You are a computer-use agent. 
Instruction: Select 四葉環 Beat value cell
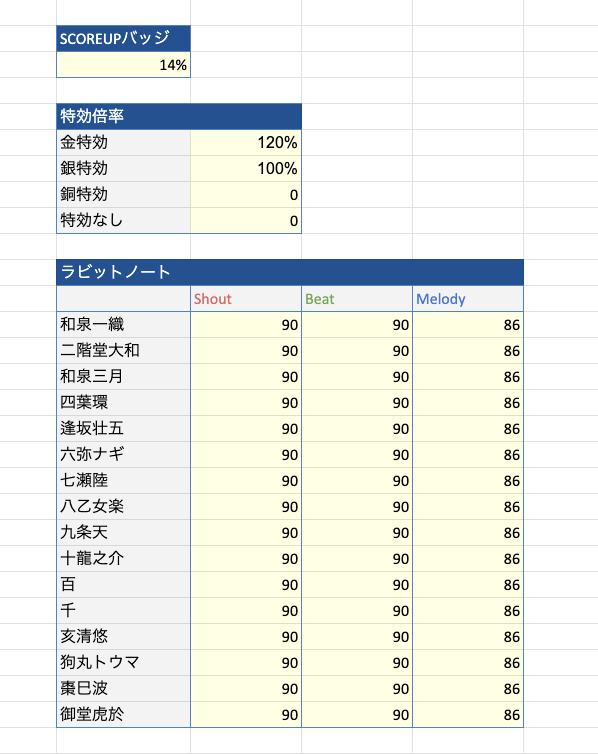click(357, 402)
